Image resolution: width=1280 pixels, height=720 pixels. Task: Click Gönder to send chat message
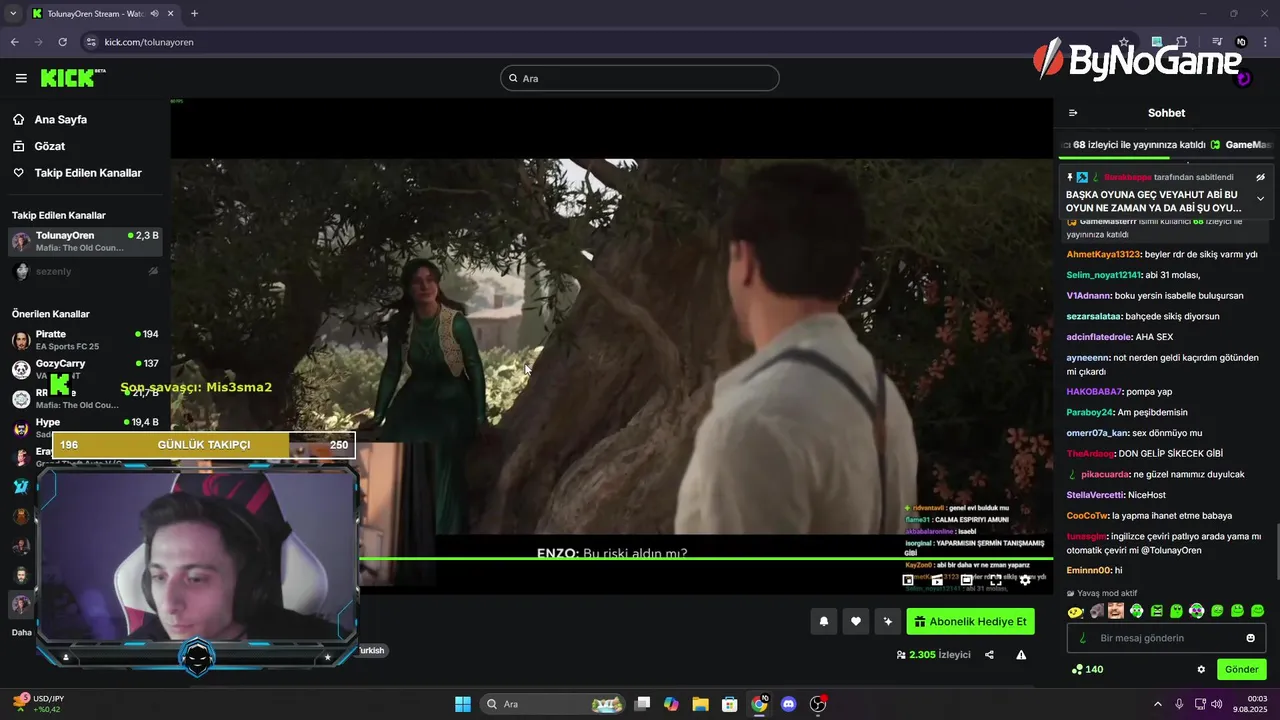[x=1241, y=669]
